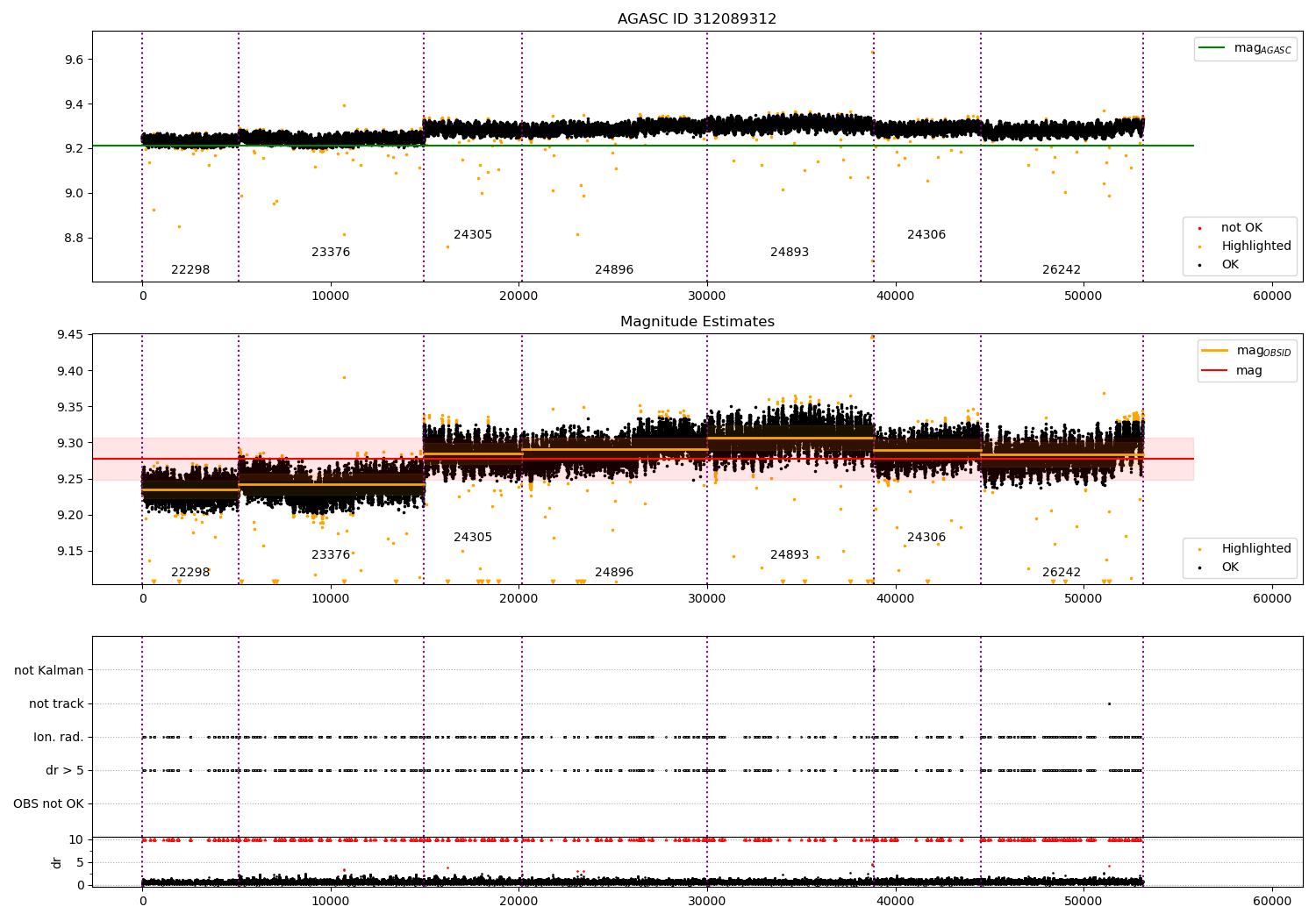Click x-axis tick 30000 under middle plot
Image resolution: width=1316 pixels, height=921 pixels.
click(707, 599)
